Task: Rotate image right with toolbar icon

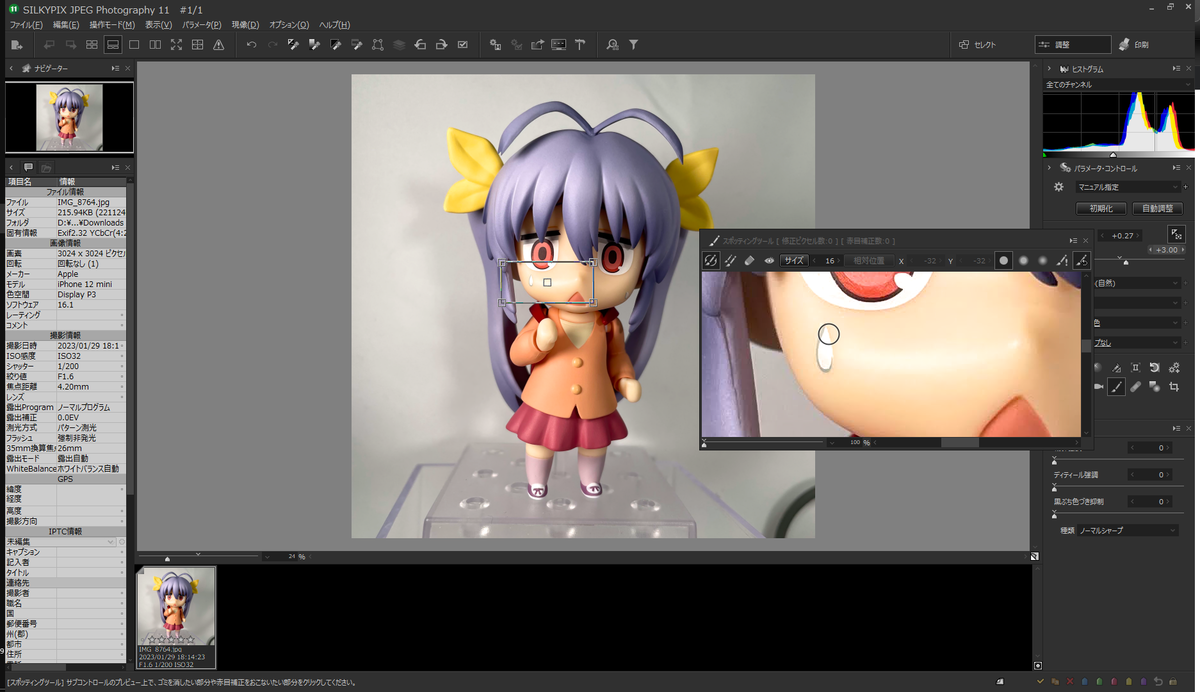Action: pyautogui.click(x=441, y=44)
